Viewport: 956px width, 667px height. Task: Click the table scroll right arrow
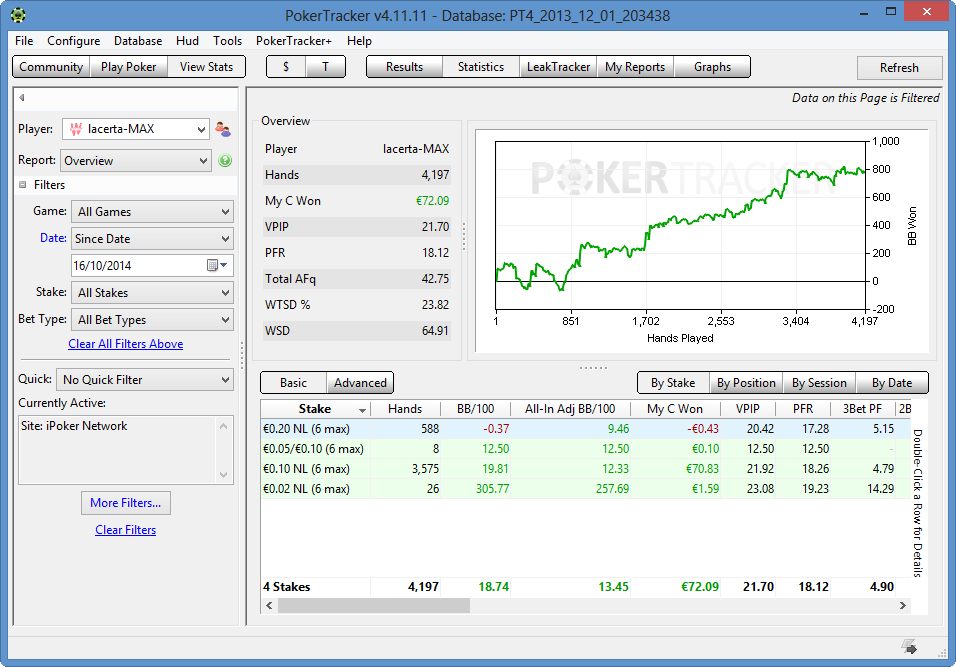(903, 605)
